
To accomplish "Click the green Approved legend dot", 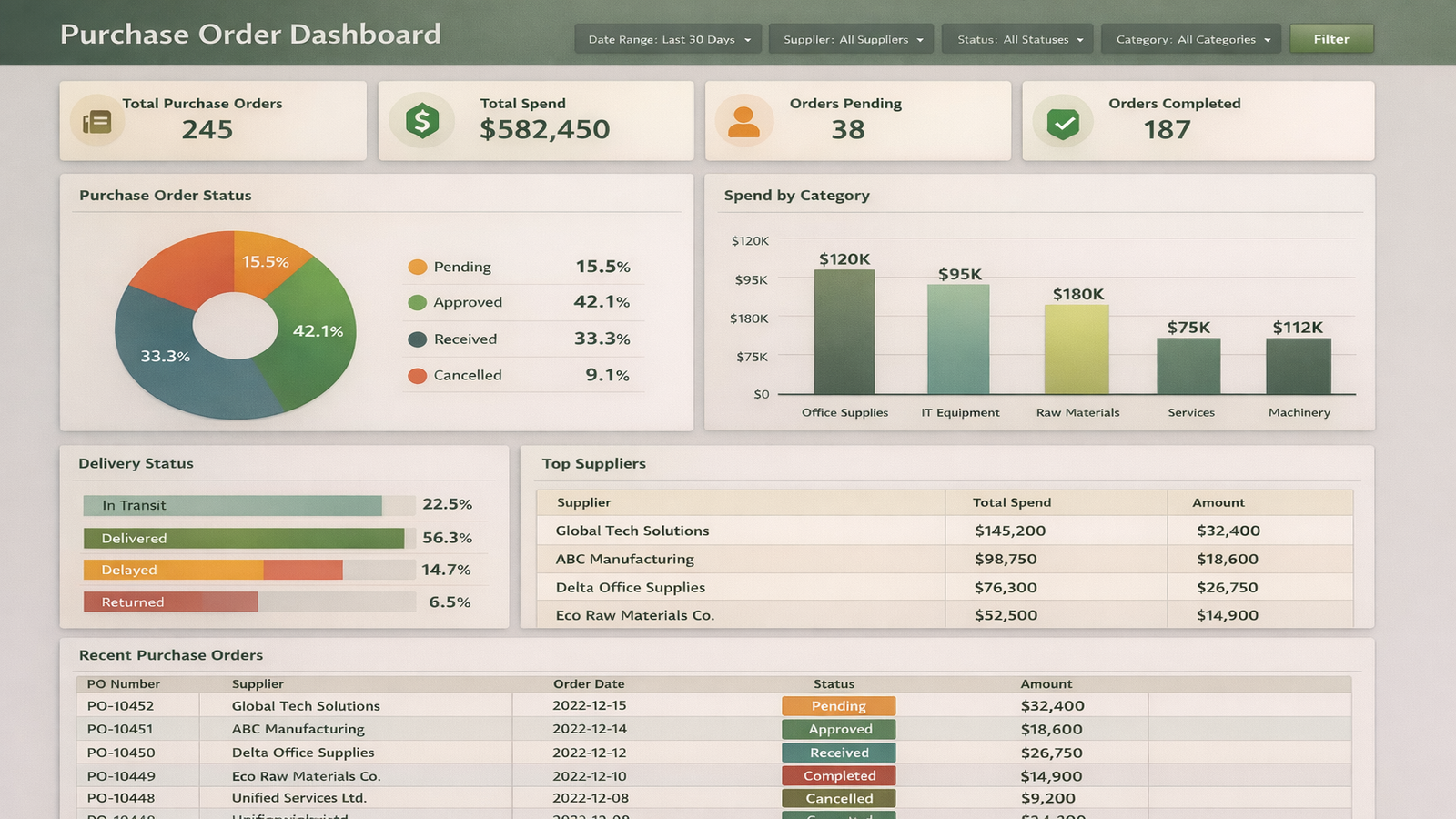I will coord(417,302).
